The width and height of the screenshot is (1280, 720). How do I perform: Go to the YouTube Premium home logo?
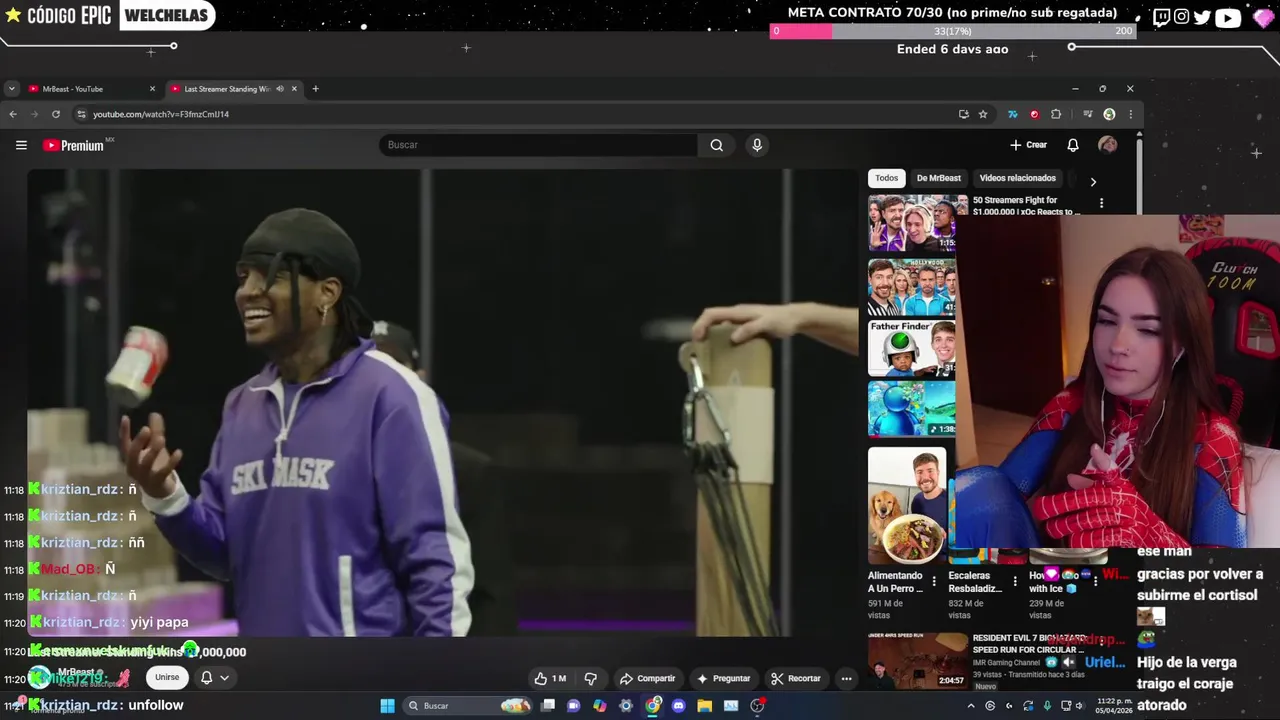(x=73, y=145)
